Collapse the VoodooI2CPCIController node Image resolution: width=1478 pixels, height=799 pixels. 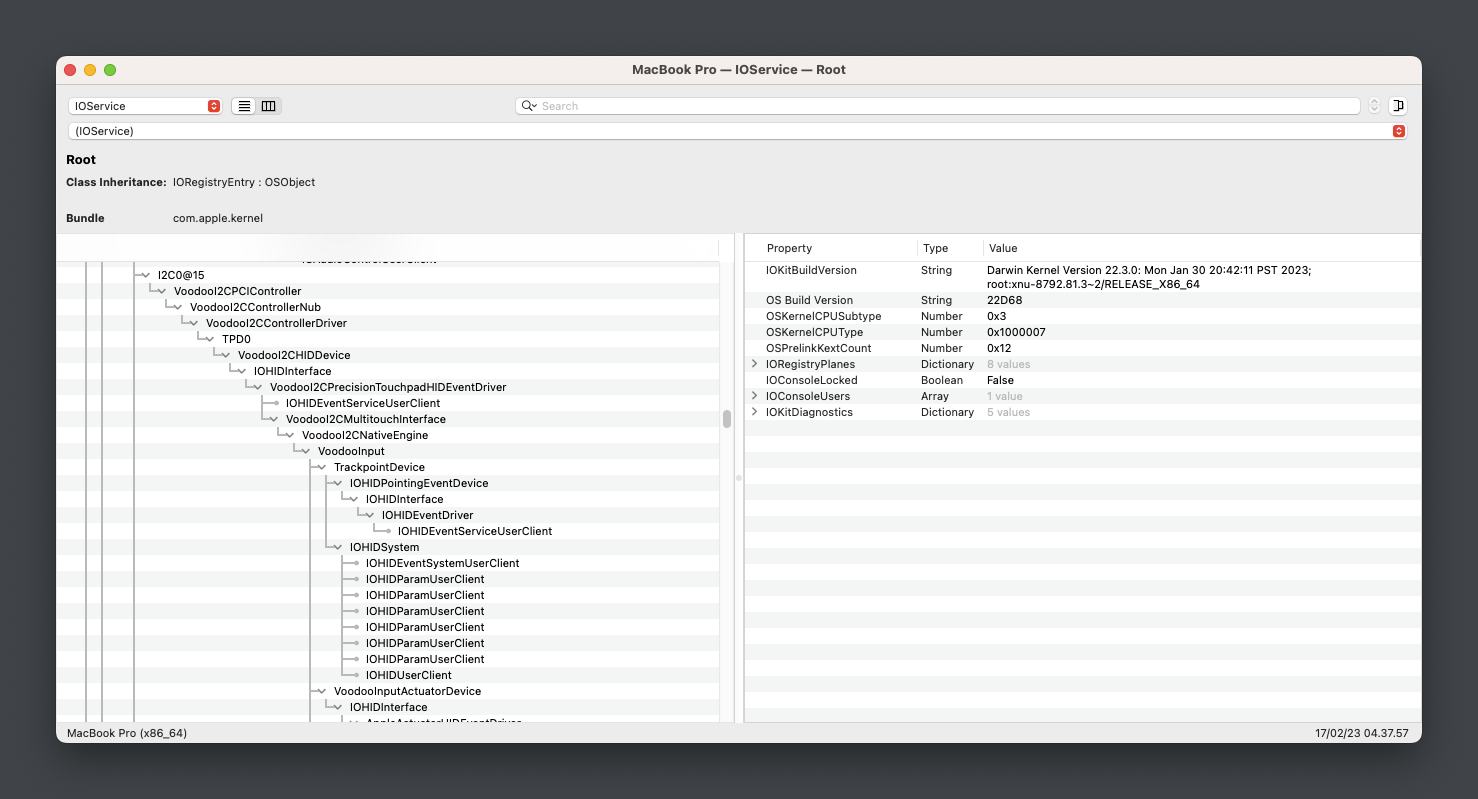pos(162,291)
